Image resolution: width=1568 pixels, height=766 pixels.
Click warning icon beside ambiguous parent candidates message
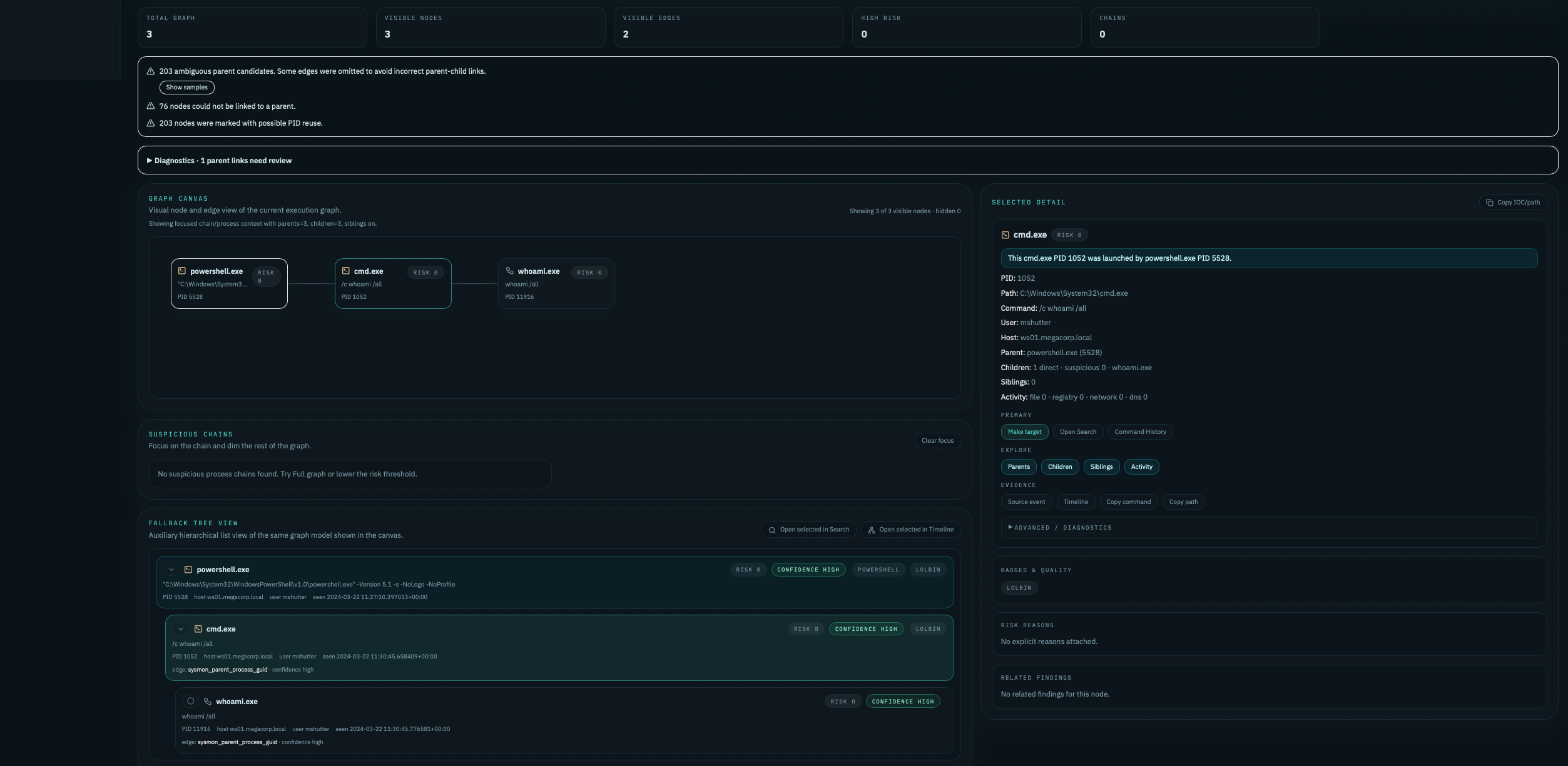pyautogui.click(x=151, y=71)
